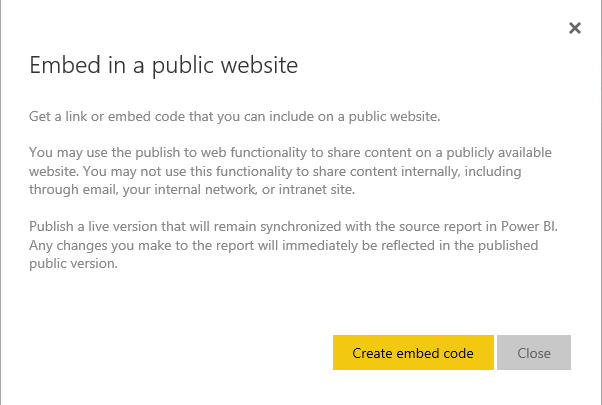The image size is (602, 405).
Task: Click the line 'through email, your internal network'
Action: click(192, 190)
